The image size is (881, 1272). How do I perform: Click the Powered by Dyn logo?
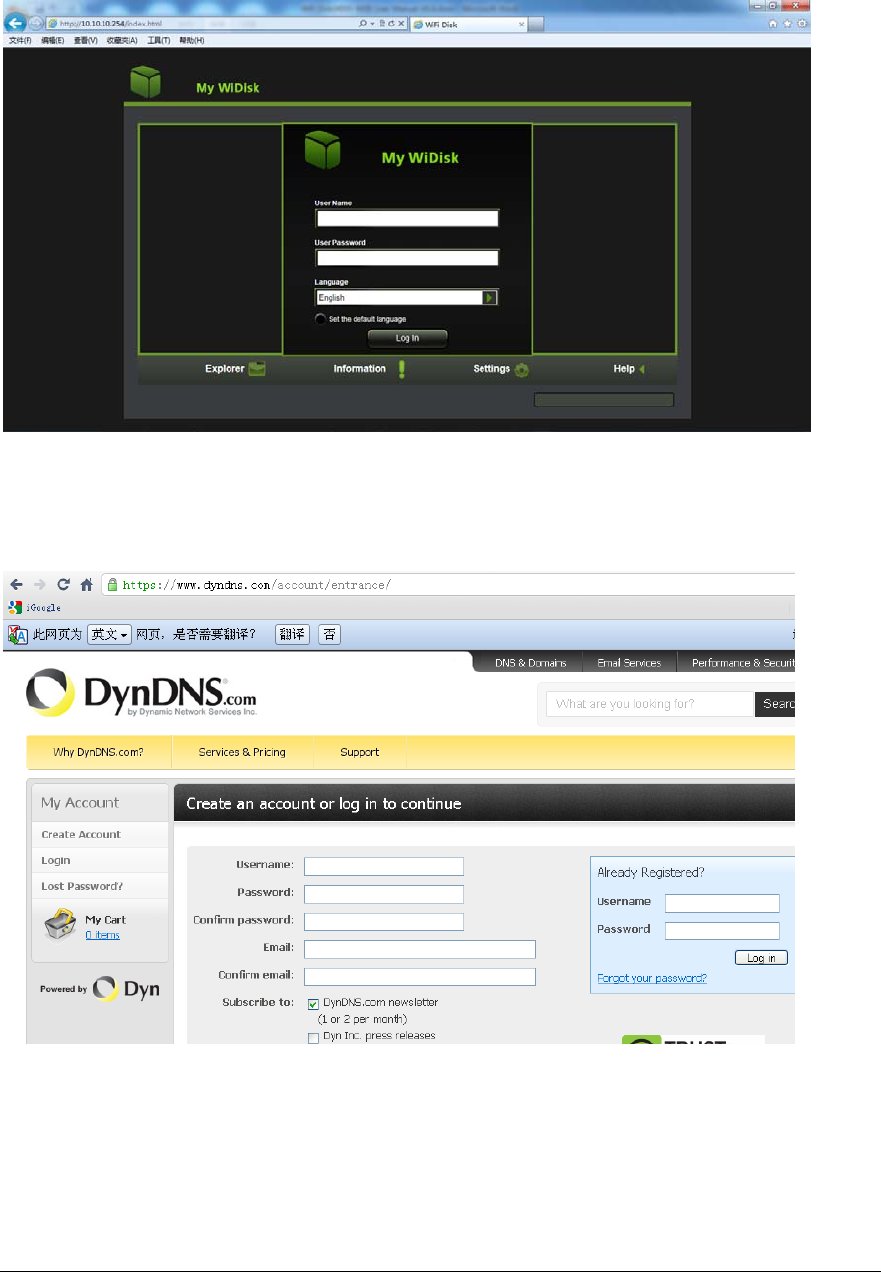pos(99,989)
